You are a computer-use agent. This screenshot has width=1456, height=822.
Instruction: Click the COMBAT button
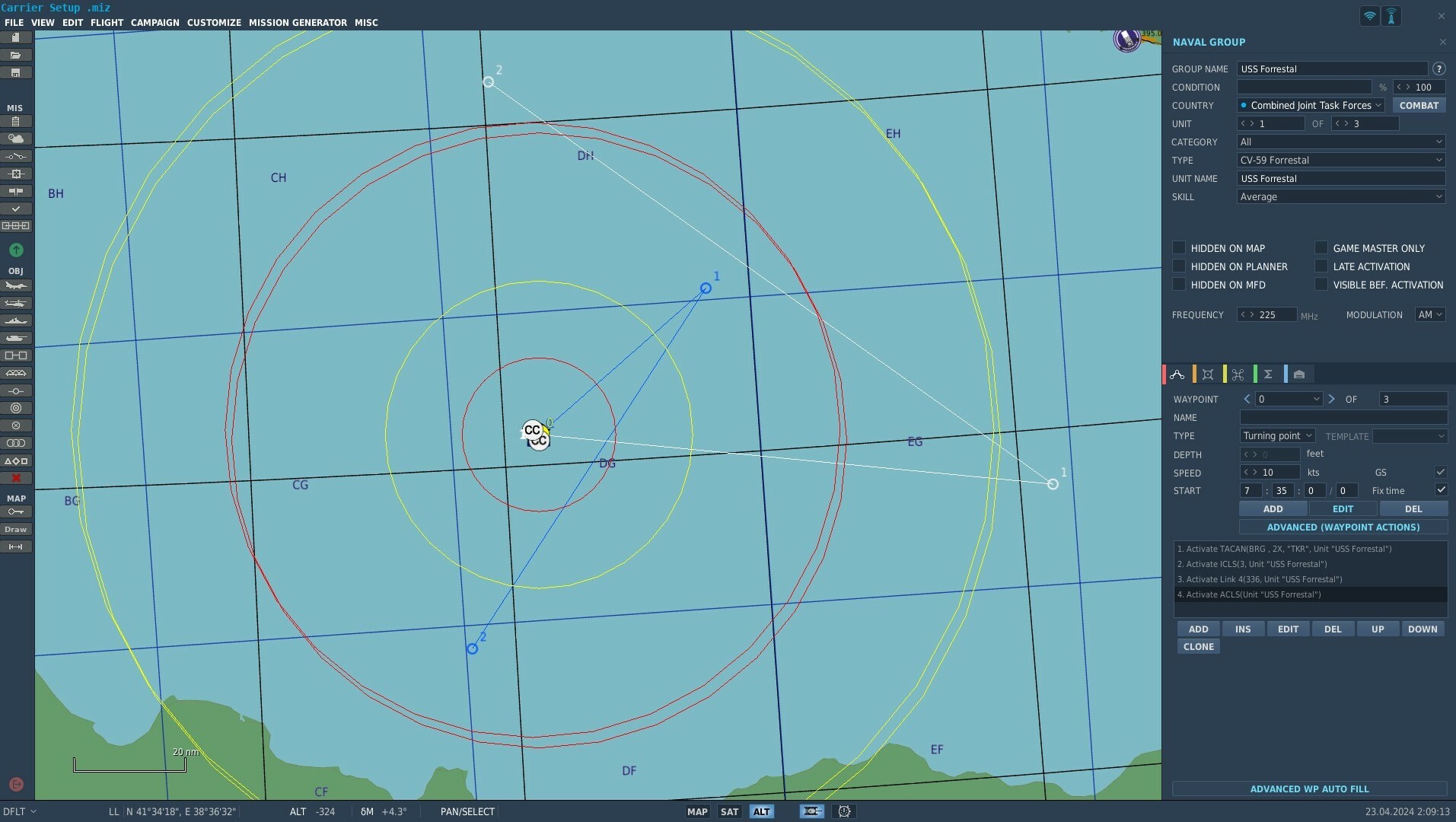pyautogui.click(x=1419, y=105)
